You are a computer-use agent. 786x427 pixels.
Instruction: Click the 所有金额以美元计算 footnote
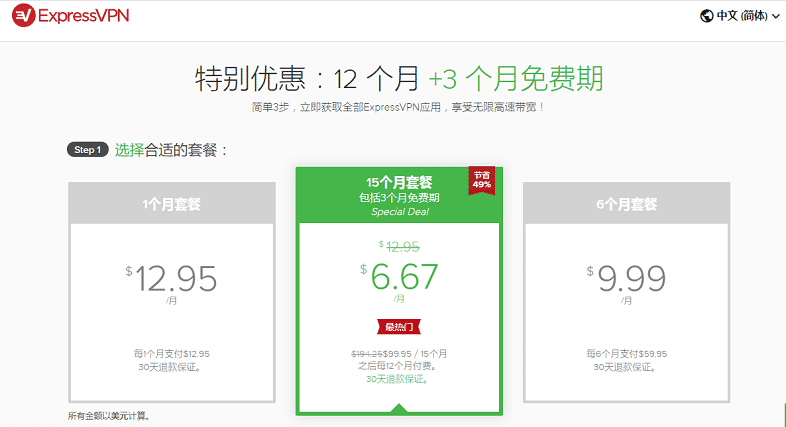coord(116,415)
